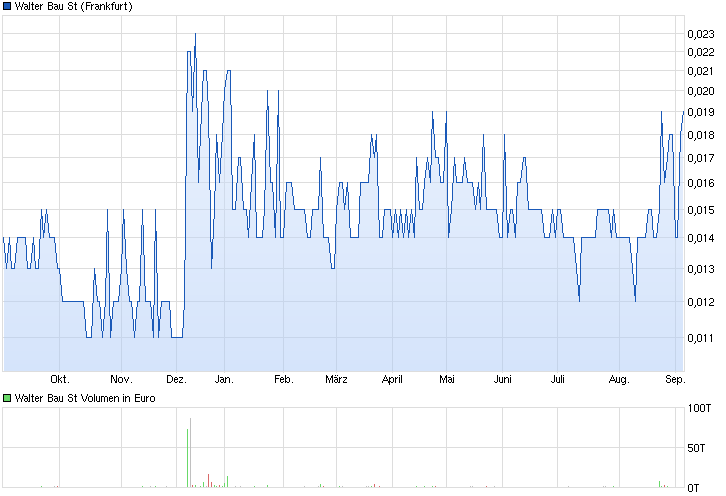This screenshot has width=726, height=496.
Task: Click the 0,020 price axis label
Action: pos(701,91)
